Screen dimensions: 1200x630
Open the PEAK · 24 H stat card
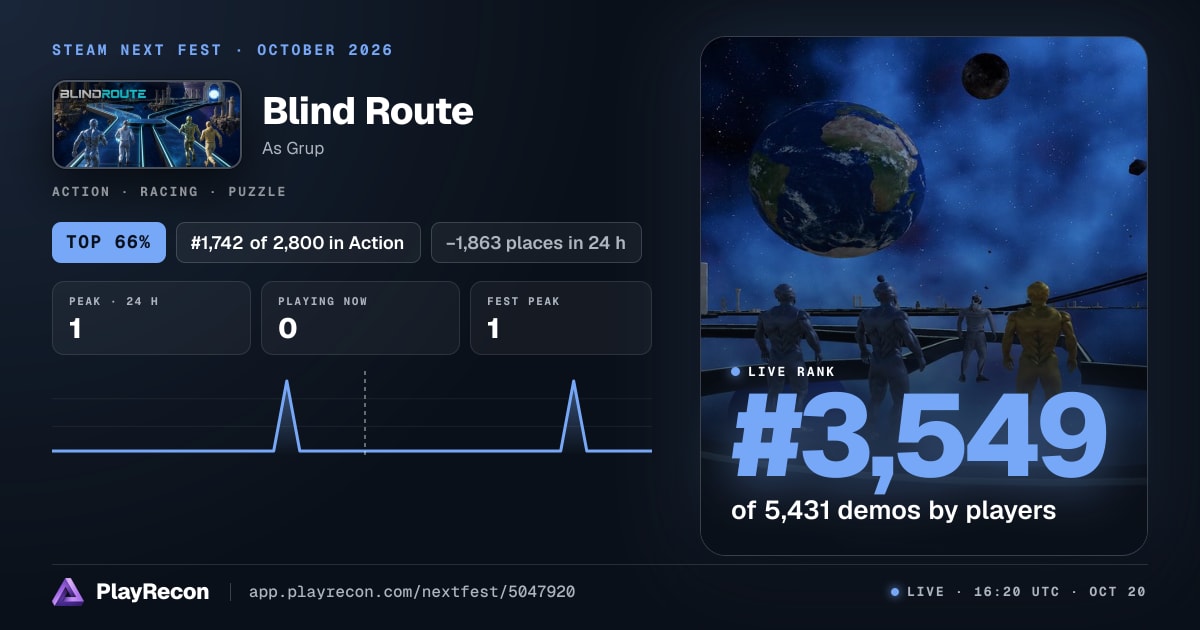(x=151, y=318)
